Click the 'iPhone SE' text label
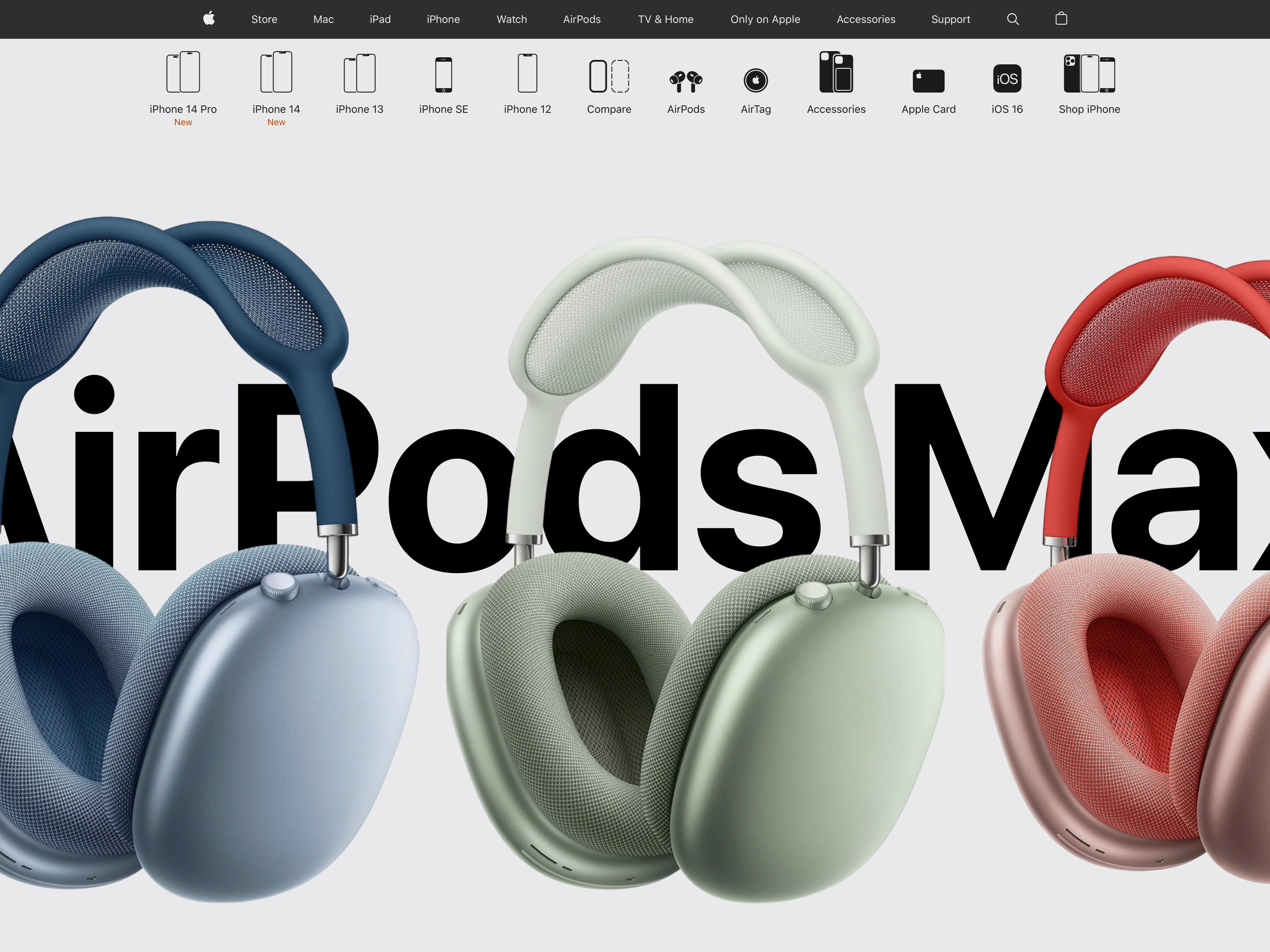The width and height of the screenshot is (1270, 952). click(444, 109)
